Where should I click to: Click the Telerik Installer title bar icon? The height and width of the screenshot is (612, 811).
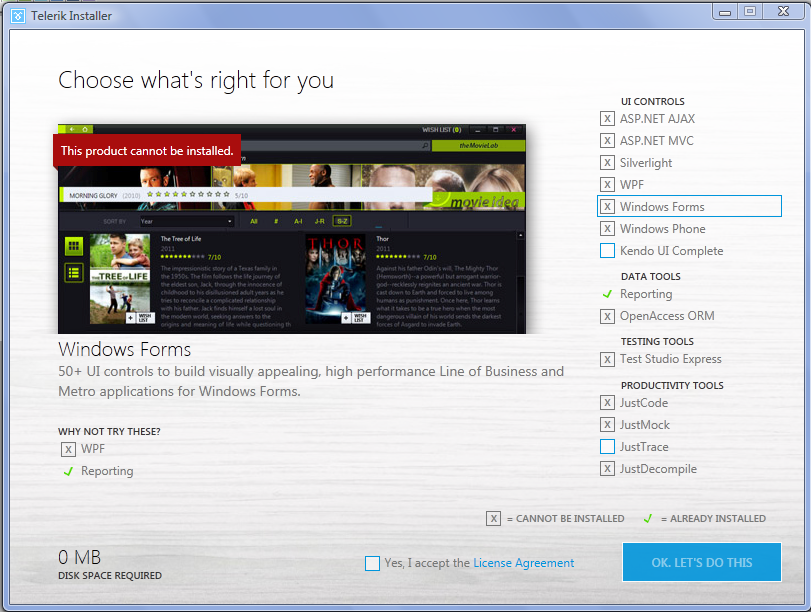[18, 16]
